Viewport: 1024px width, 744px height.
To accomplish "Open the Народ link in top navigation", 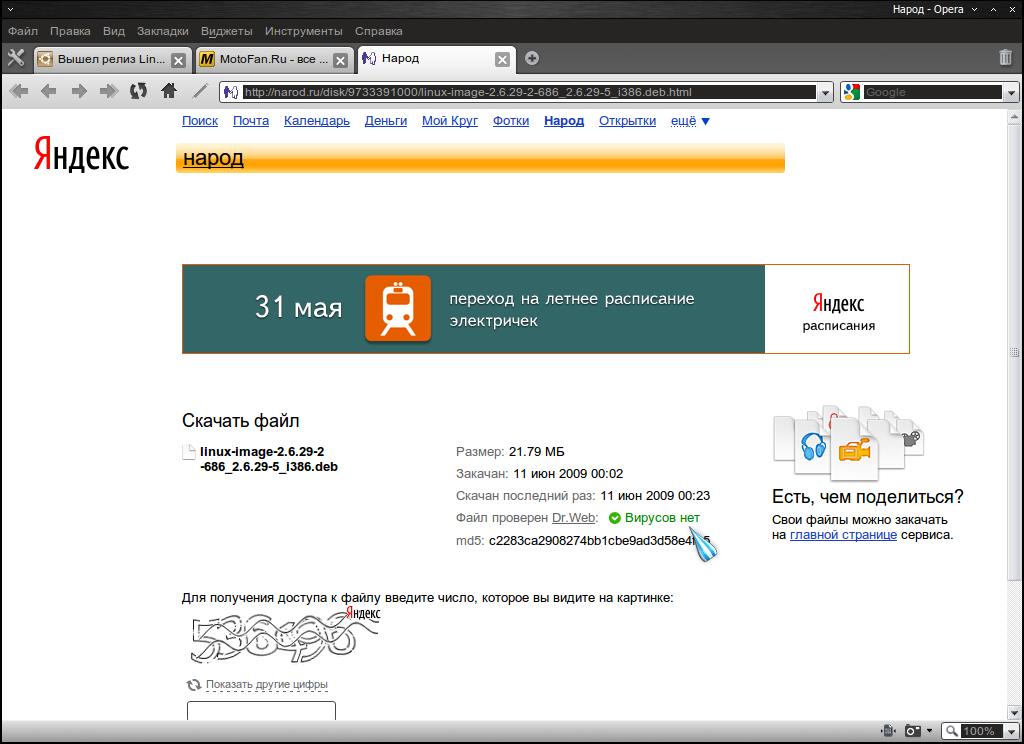I will click(x=564, y=121).
